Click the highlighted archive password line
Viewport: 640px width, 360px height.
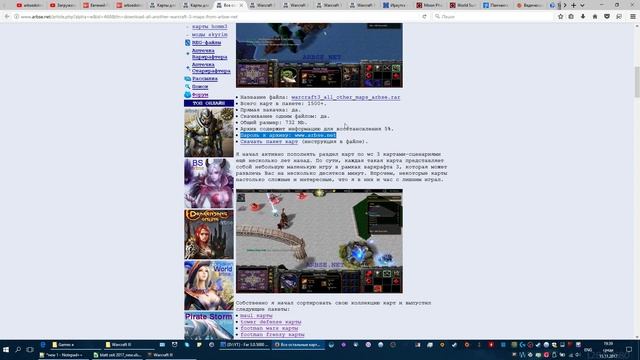click(288, 135)
